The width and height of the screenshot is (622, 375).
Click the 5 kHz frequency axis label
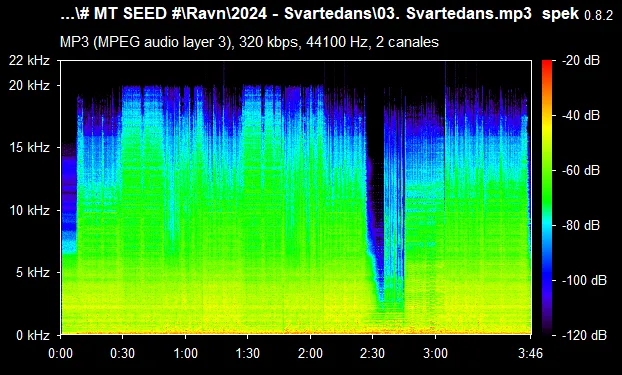pyautogui.click(x=33, y=273)
